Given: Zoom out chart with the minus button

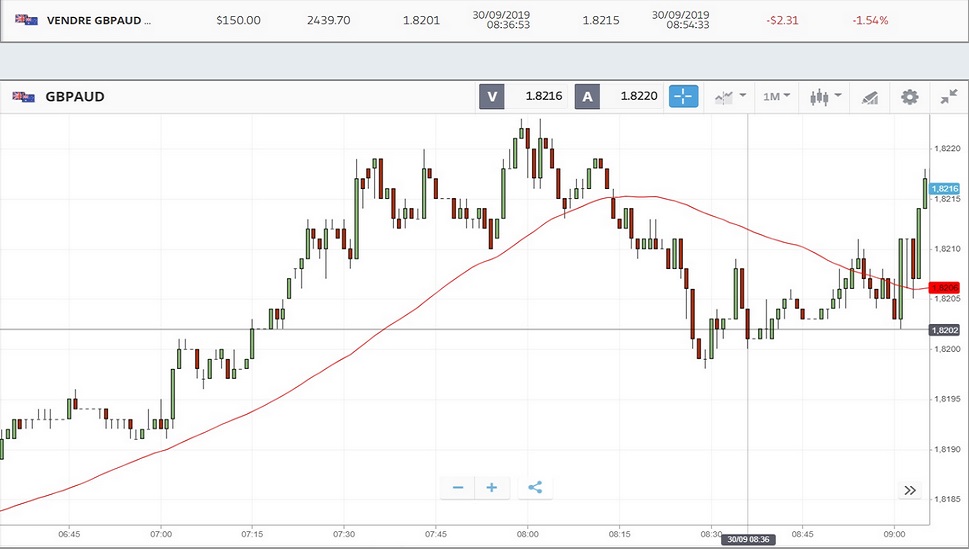Looking at the screenshot, I should pyautogui.click(x=457, y=488).
